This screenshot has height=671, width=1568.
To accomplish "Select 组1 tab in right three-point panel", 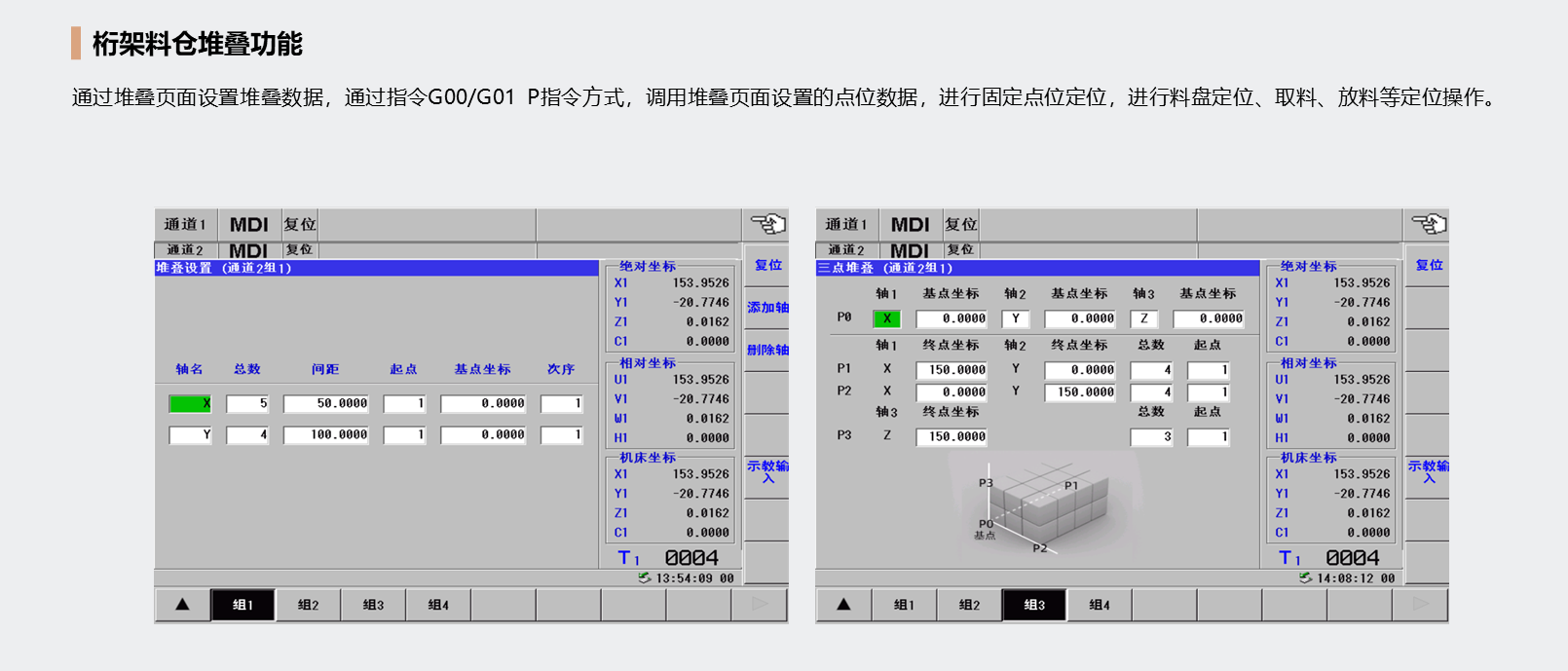I will point(904,605).
